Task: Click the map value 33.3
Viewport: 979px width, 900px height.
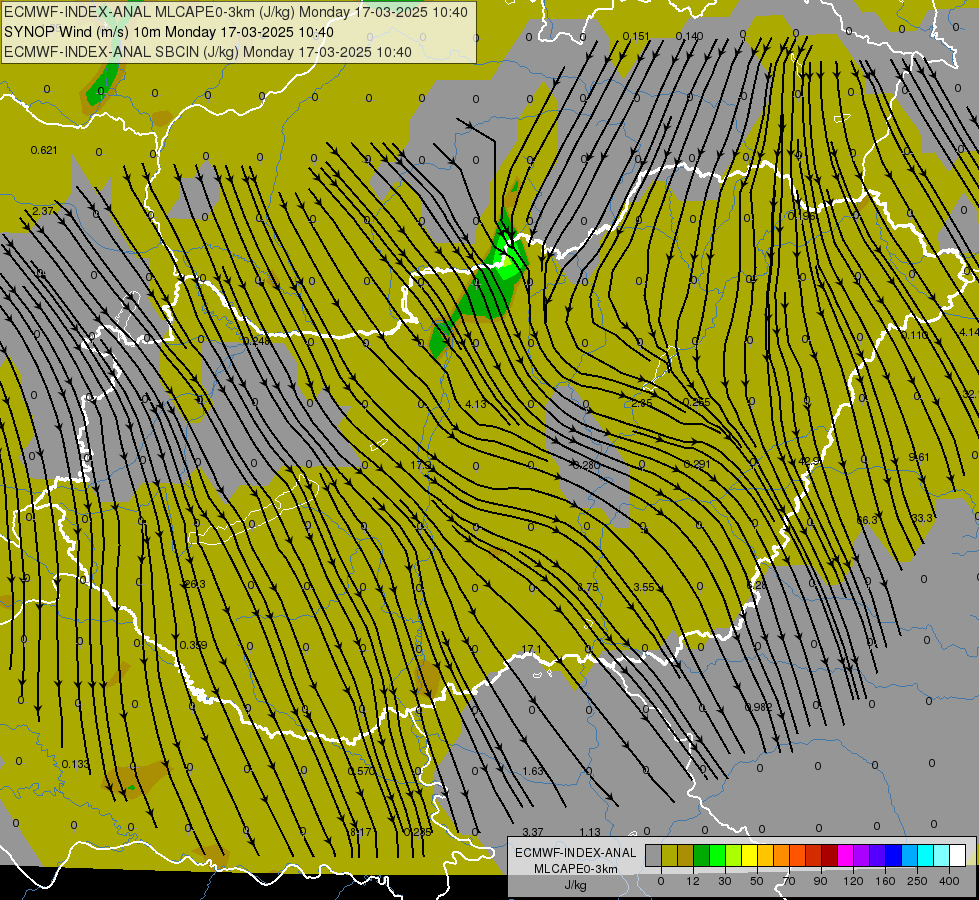Action: click(x=922, y=518)
